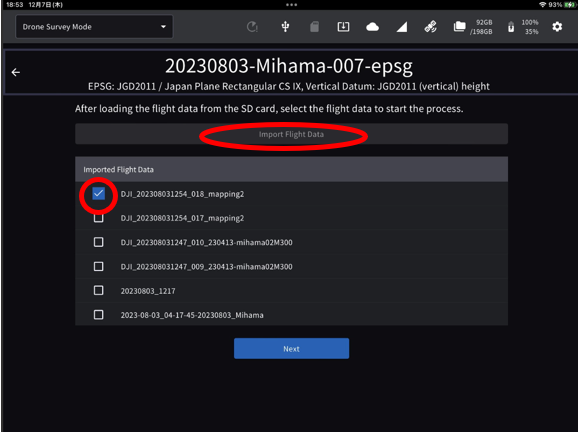The height and width of the screenshot is (432, 578).
Task: Check the 2023-08-03_04-17-45-20230803_Mihama checkbox
Action: pyautogui.click(x=98, y=315)
